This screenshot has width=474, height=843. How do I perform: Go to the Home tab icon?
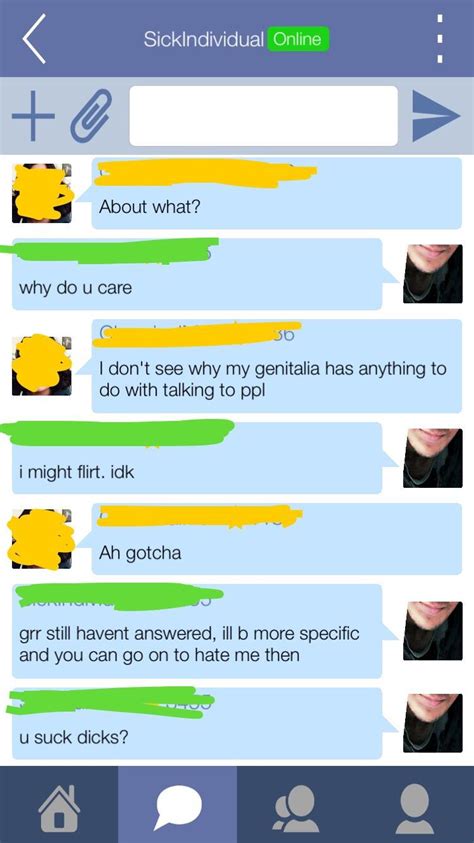[59, 806]
